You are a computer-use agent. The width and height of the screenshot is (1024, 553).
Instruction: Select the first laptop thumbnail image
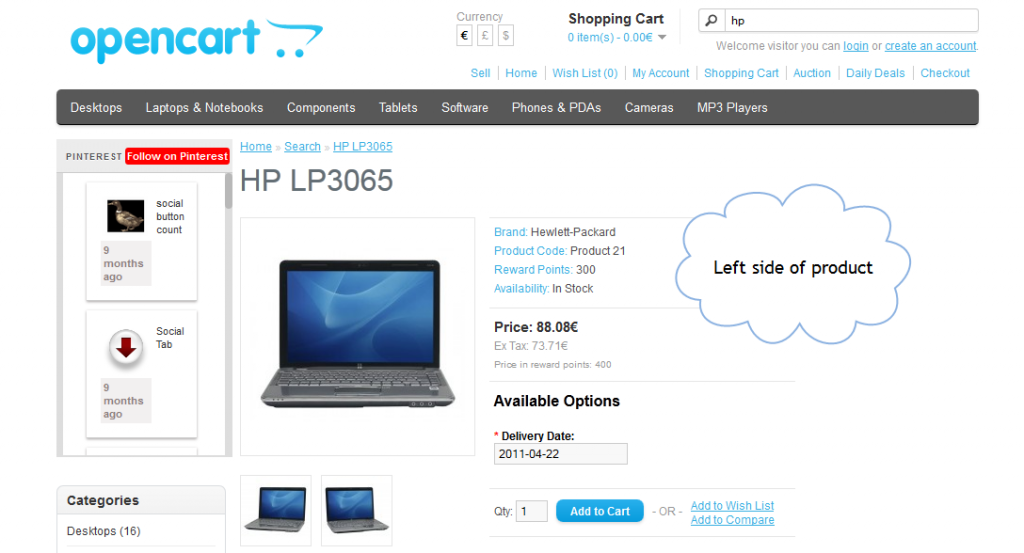[x=276, y=511]
